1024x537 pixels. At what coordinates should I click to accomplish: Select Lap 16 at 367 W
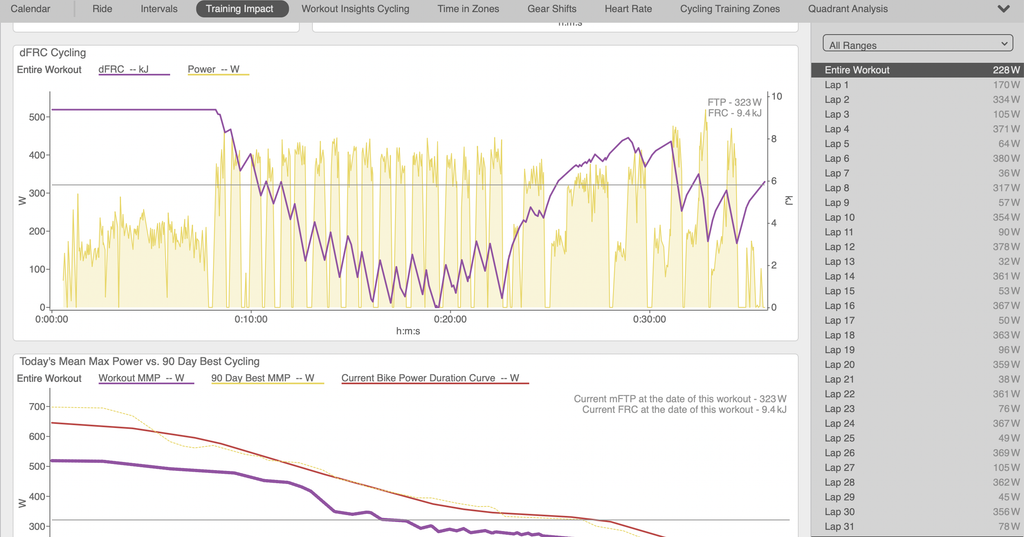pyautogui.click(x=918, y=306)
